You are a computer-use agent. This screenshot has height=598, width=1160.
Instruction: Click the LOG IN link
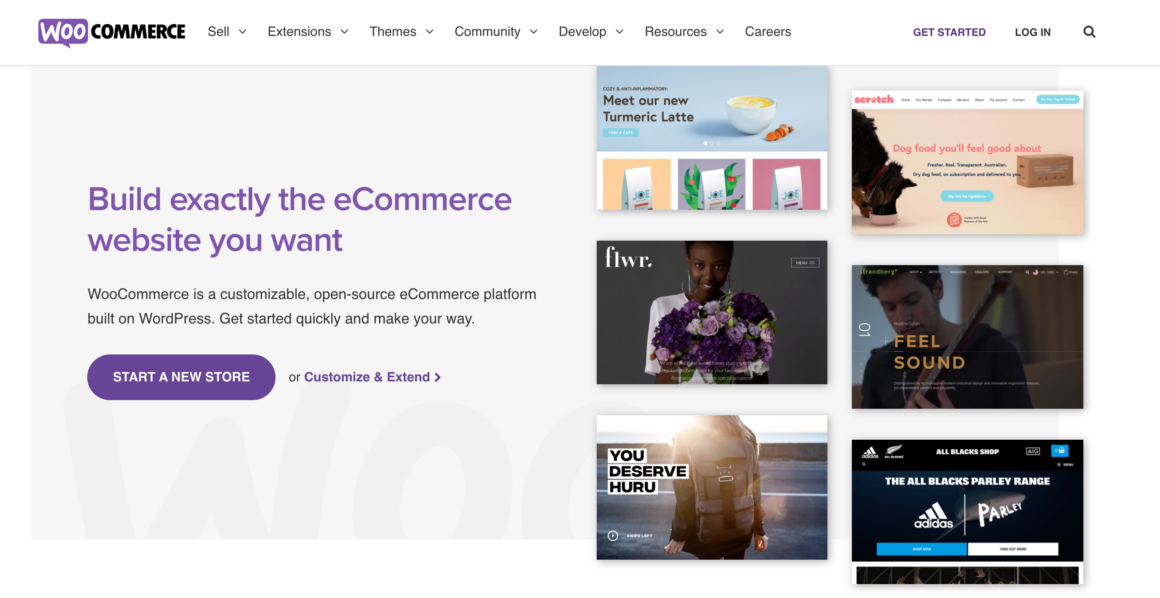click(1033, 33)
